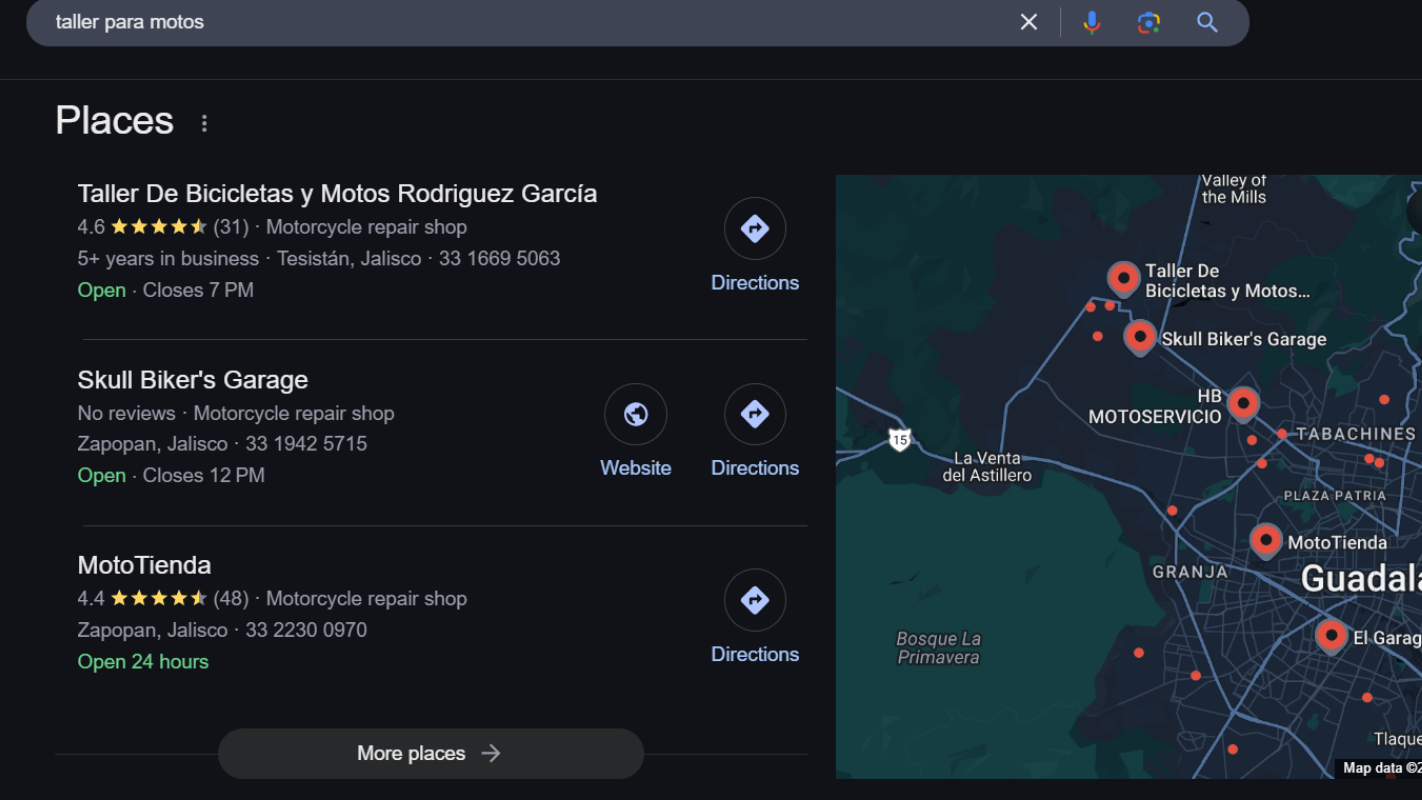Viewport: 1422px width, 800px height.
Task: Open the Skull Biker's Garage listing title
Action: tap(193, 380)
